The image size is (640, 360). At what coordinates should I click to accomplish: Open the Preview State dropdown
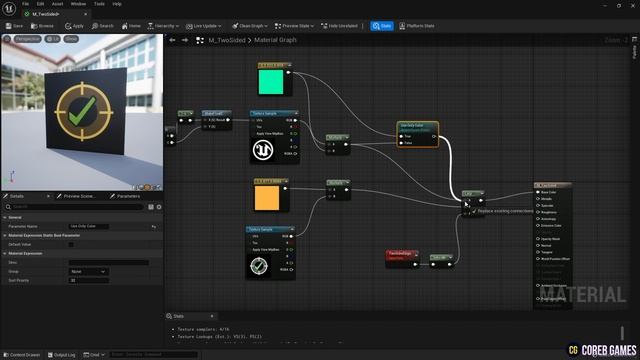tap(294, 26)
